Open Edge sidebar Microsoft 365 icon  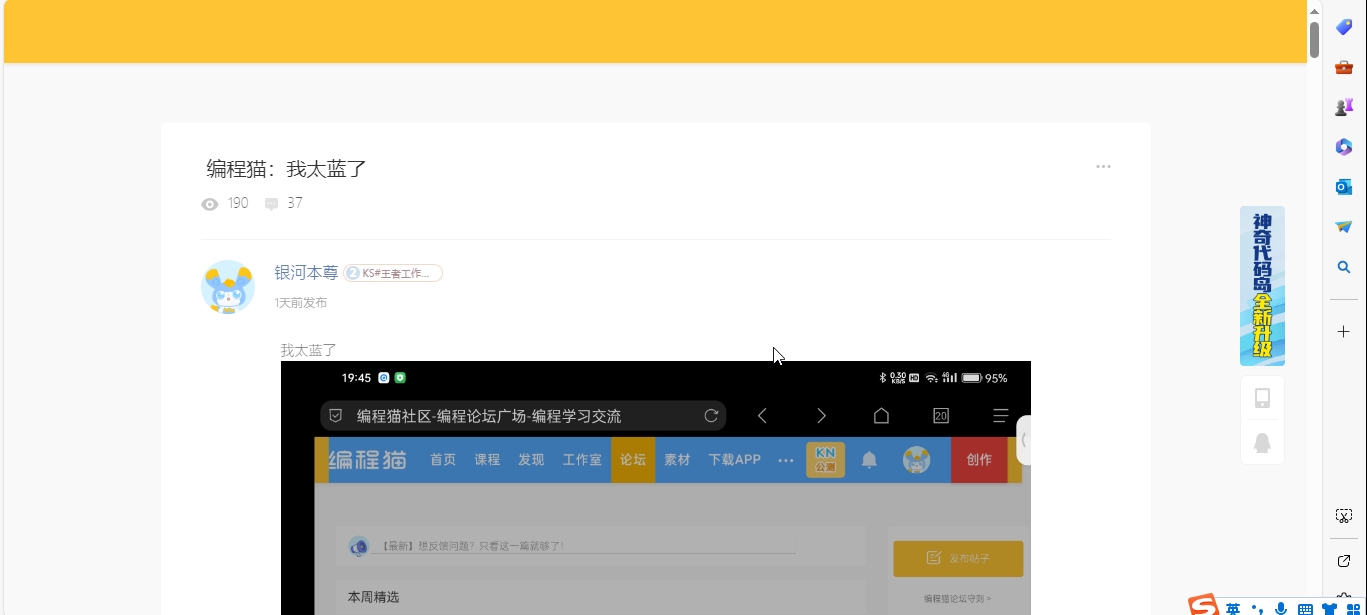(x=1344, y=147)
